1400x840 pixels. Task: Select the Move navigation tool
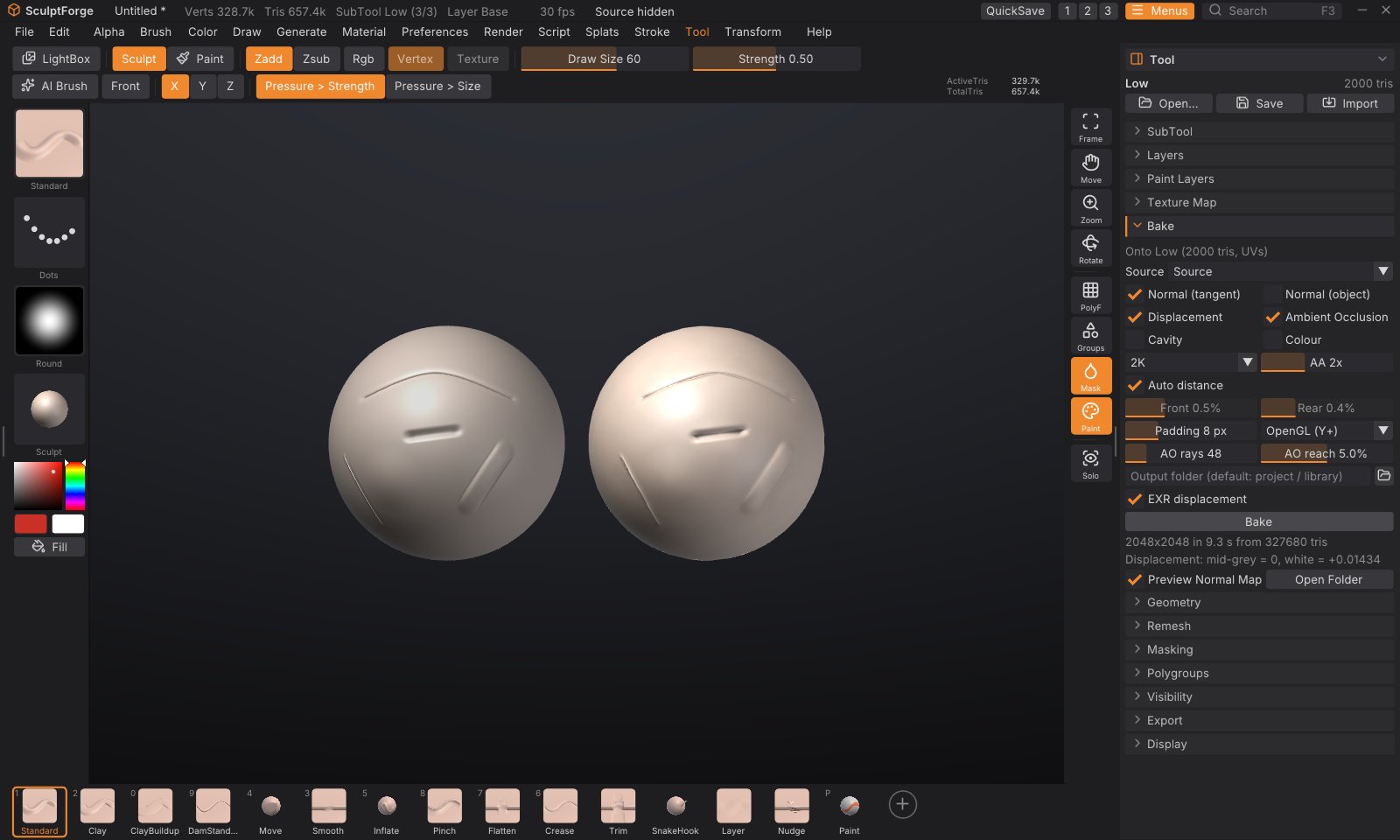pos(1090,168)
